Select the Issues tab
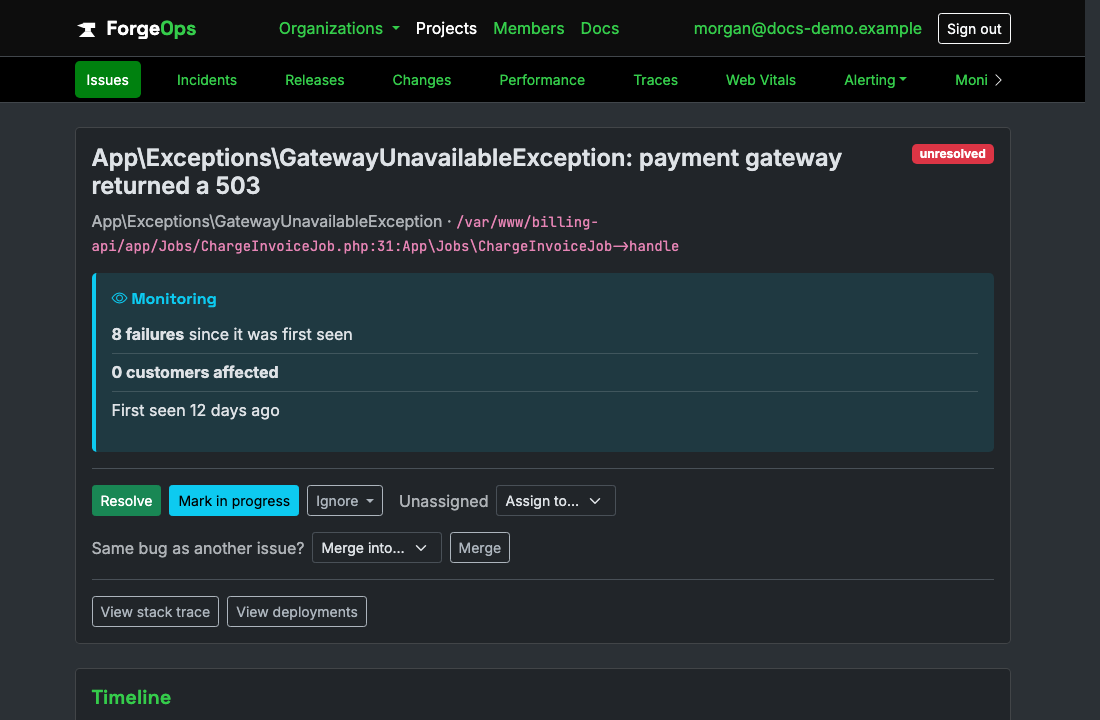The image size is (1100, 720). tap(107, 80)
